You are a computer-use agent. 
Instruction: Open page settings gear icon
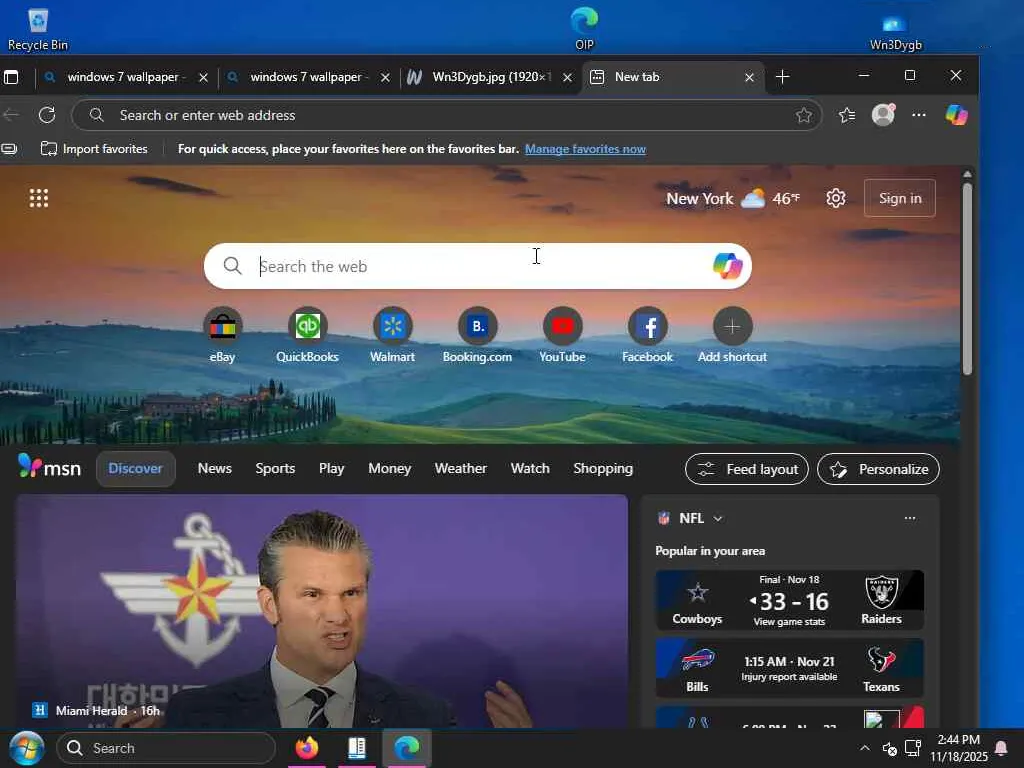pyautogui.click(x=836, y=198)
